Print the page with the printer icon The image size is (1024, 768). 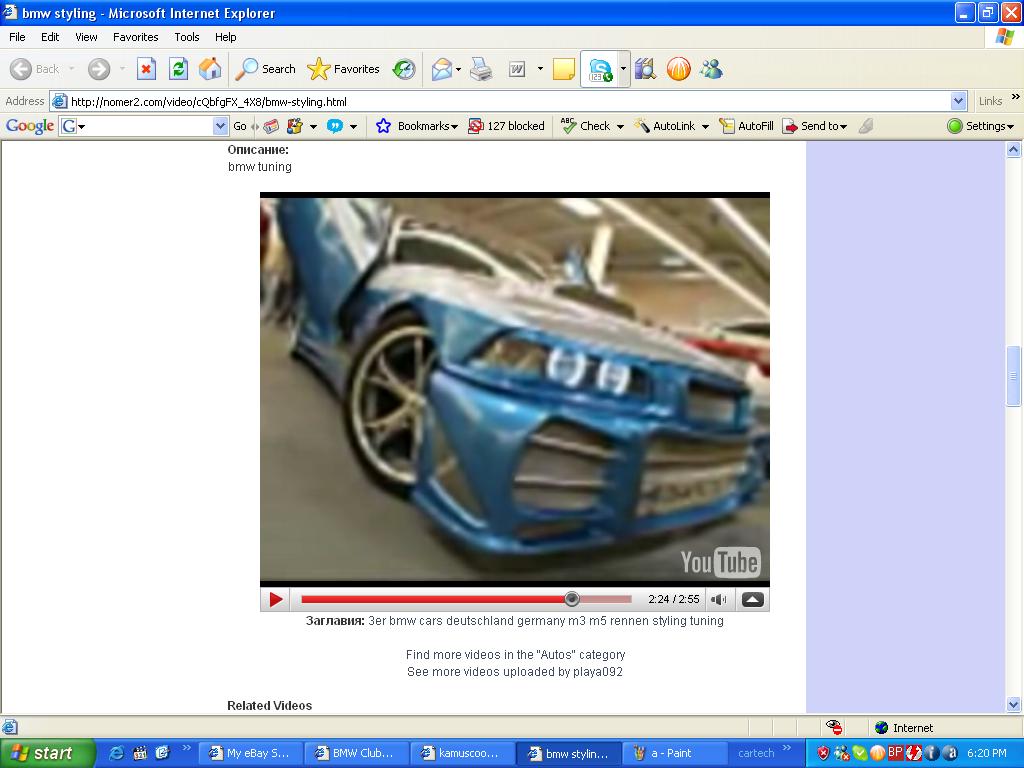click(481, 69)
